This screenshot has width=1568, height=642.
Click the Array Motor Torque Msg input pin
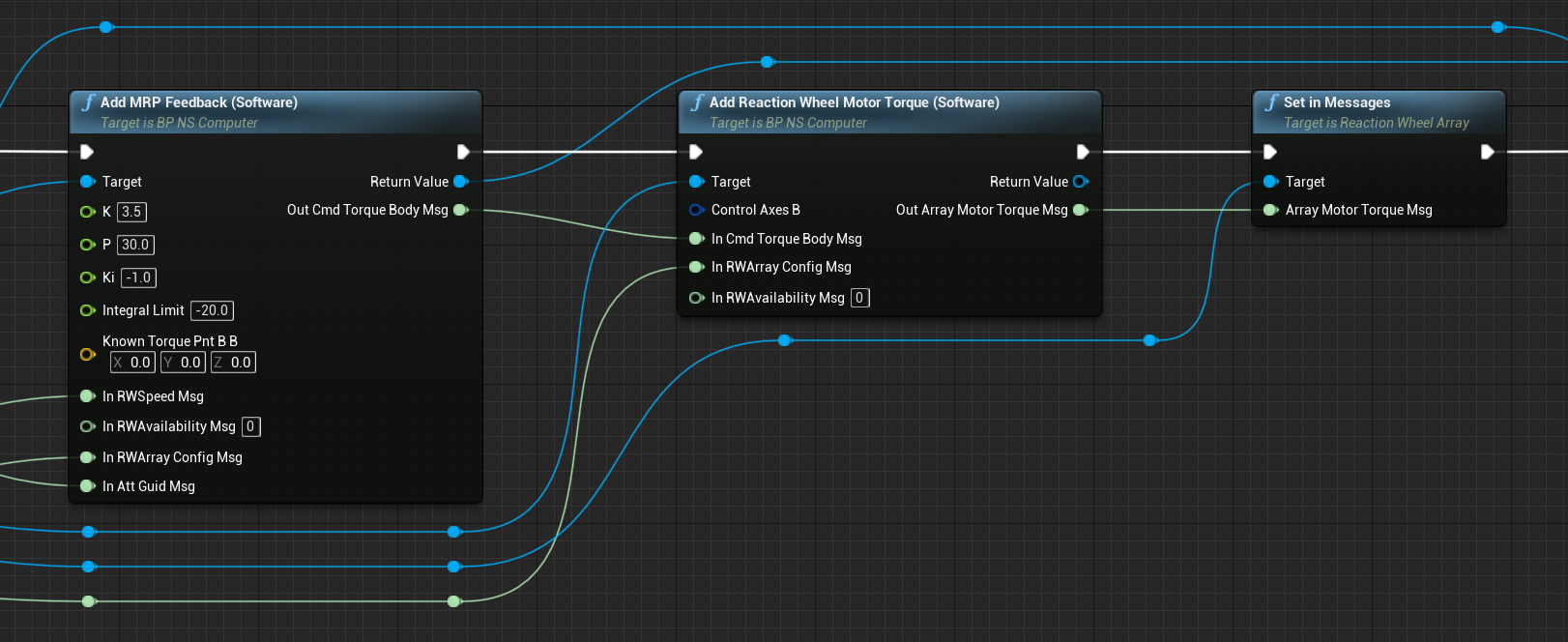pos(1270,210)
